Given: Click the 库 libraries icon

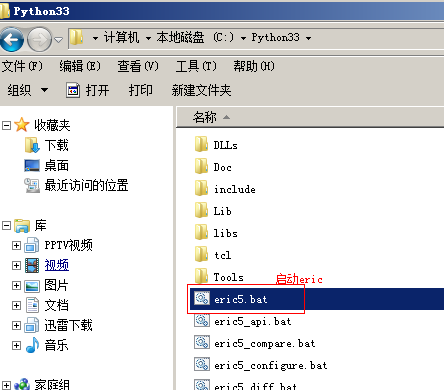Looking at the screenshot, I should coord(22,226).
